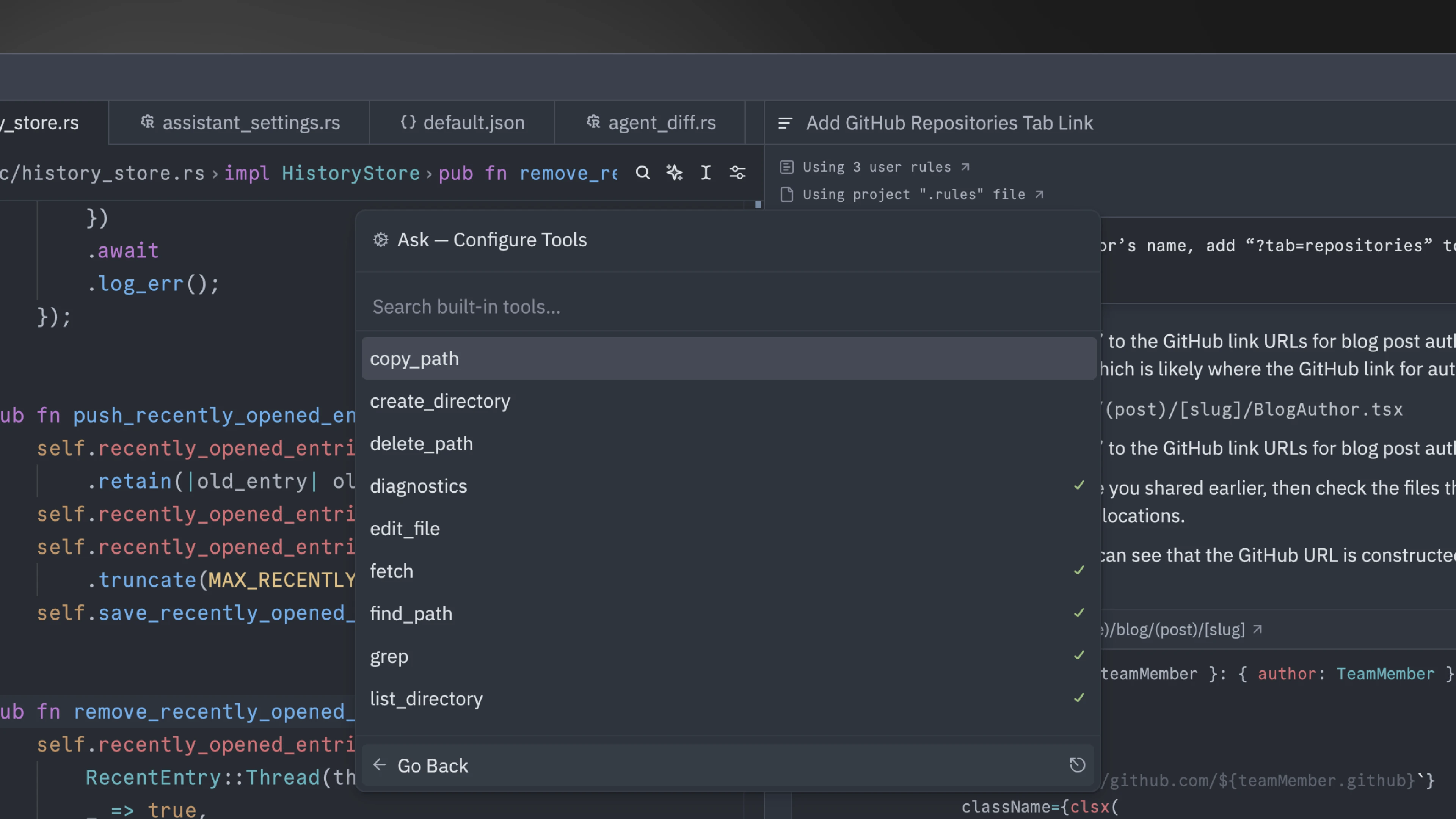Open HistoryStore breadcrumb outline
1456x819 pixels.
[x=350, y=173]
